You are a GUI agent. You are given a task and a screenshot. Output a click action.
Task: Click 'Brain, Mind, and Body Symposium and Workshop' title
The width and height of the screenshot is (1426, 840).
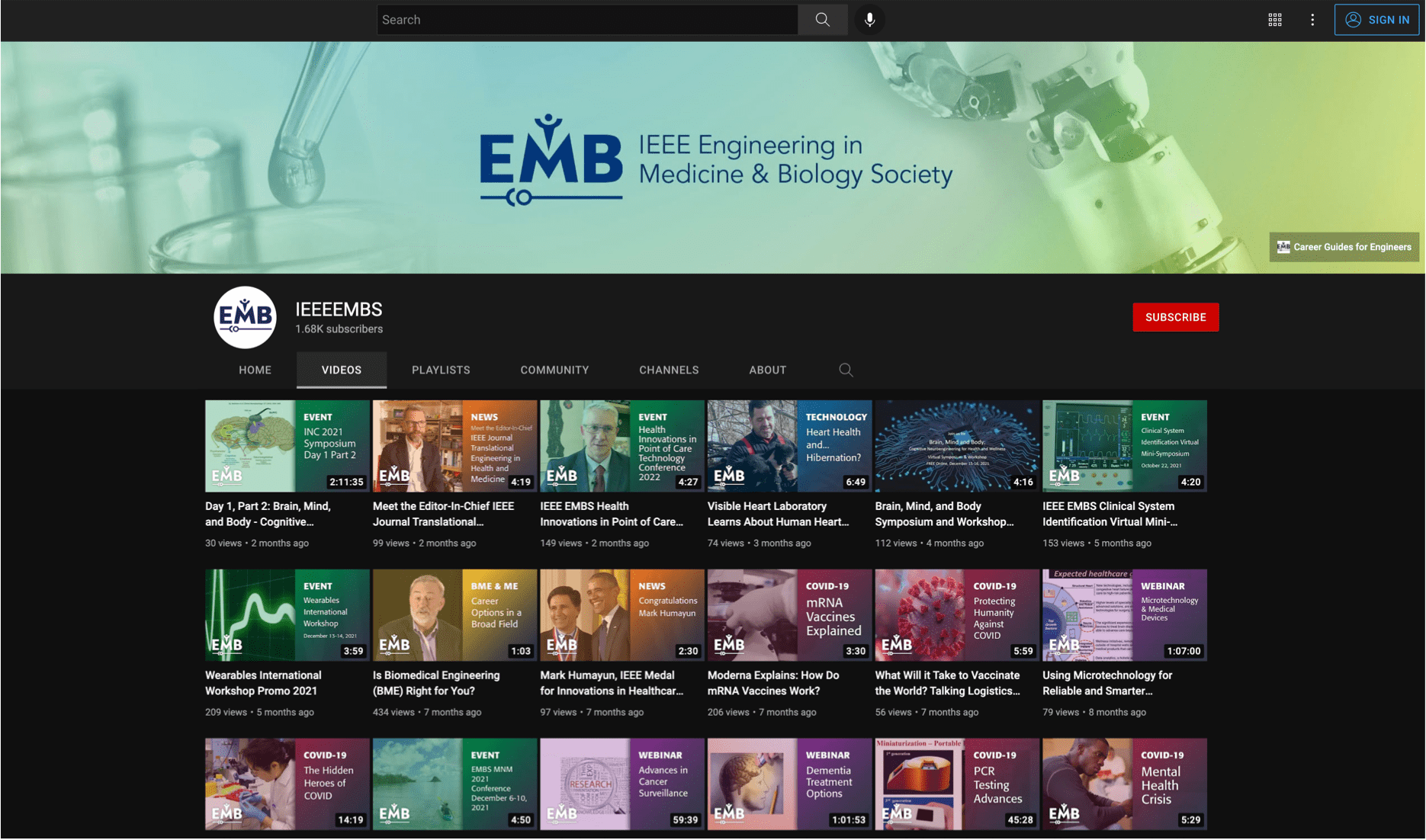pyautogui.click(x=944, y=514)
